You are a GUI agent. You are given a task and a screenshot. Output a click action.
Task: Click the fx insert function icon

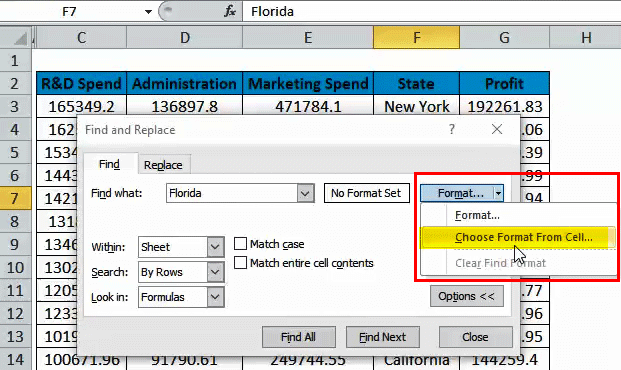click(x=230, y=11)
